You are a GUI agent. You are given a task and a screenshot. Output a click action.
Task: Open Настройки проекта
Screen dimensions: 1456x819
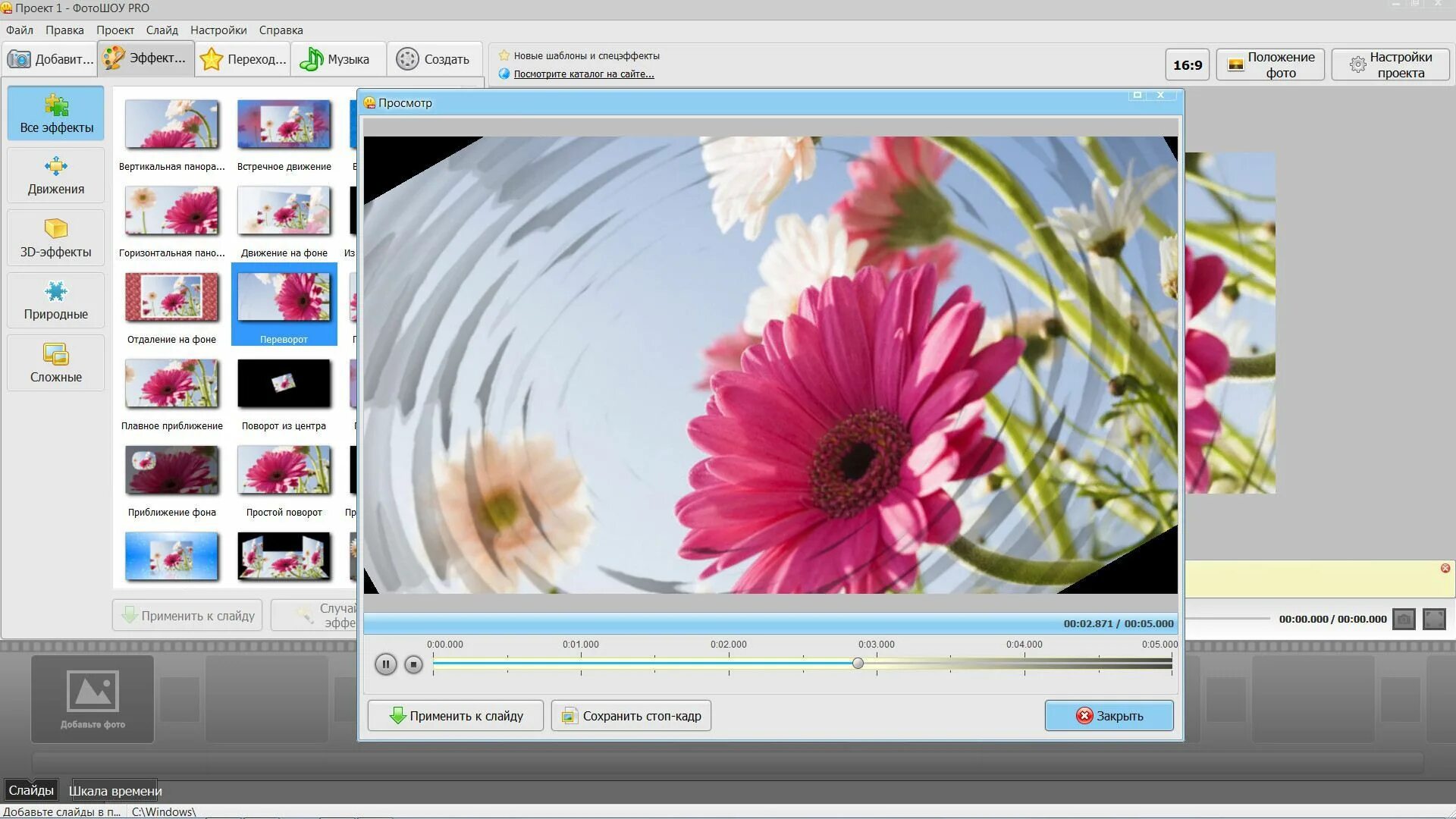(x=1390, y=64)
